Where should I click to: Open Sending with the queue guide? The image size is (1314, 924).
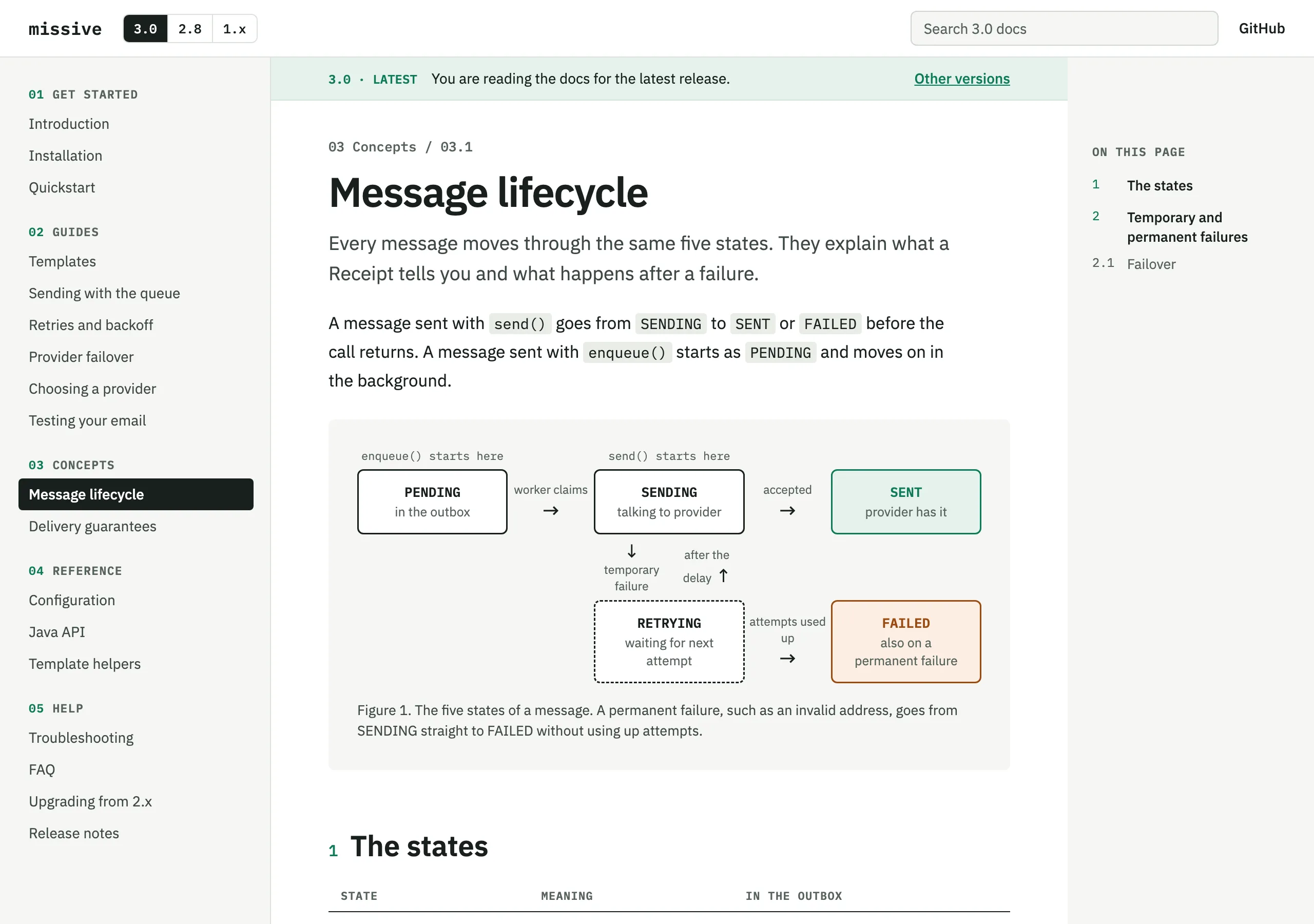coord(104,293)
